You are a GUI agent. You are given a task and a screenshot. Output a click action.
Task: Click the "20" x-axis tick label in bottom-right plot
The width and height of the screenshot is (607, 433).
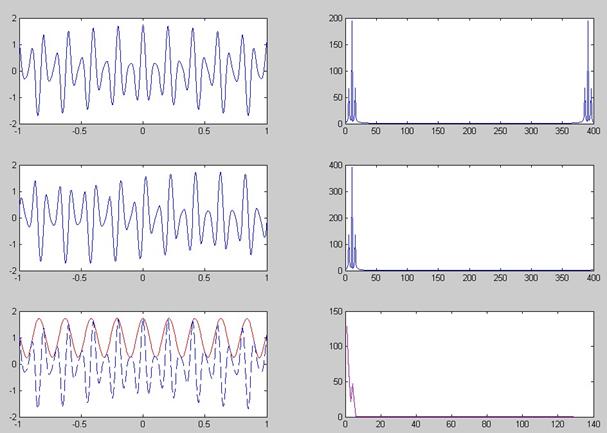click(381, 424)
